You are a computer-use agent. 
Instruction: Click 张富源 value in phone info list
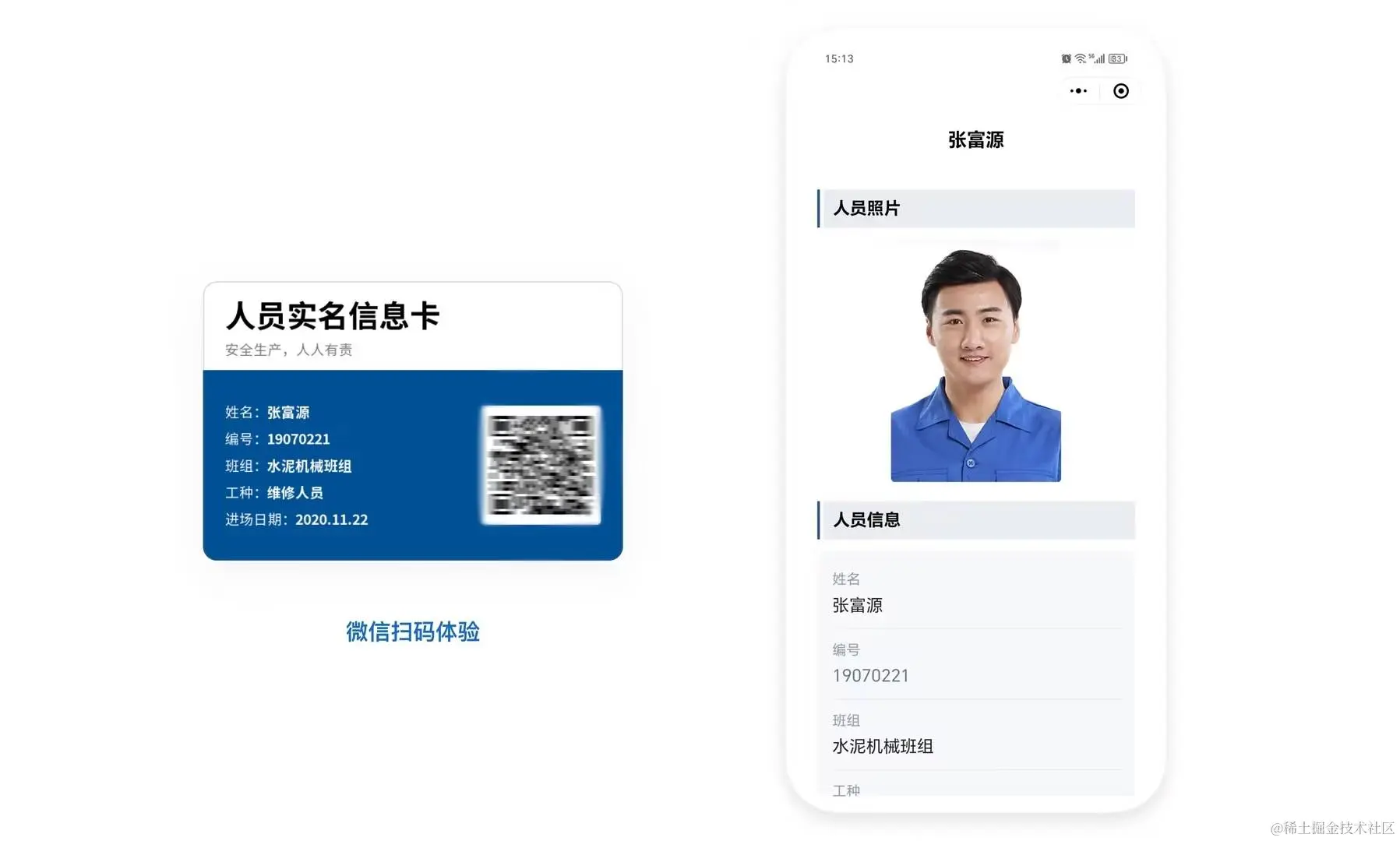[x=857, y=605]
